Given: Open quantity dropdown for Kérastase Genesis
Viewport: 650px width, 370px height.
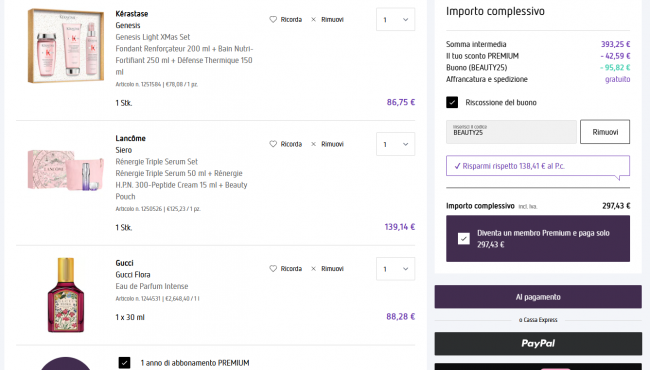Looking at the screenshot, I should pos(395,19).
